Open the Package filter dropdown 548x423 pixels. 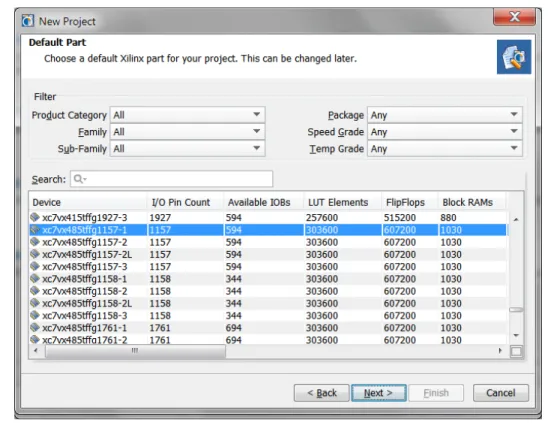pos(445,115)
